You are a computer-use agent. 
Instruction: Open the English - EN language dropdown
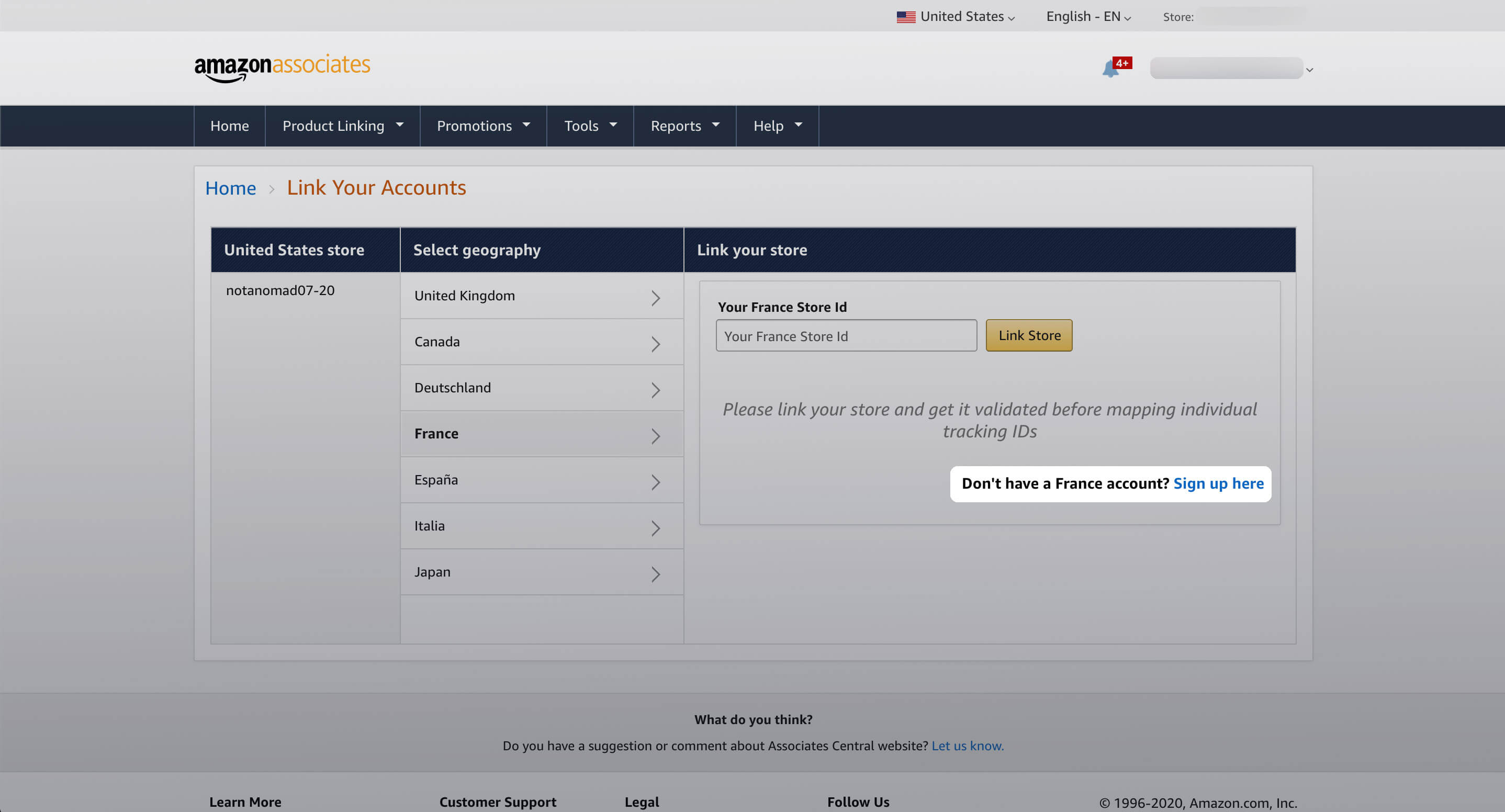pyautogui.click(x=1088, y=17)
